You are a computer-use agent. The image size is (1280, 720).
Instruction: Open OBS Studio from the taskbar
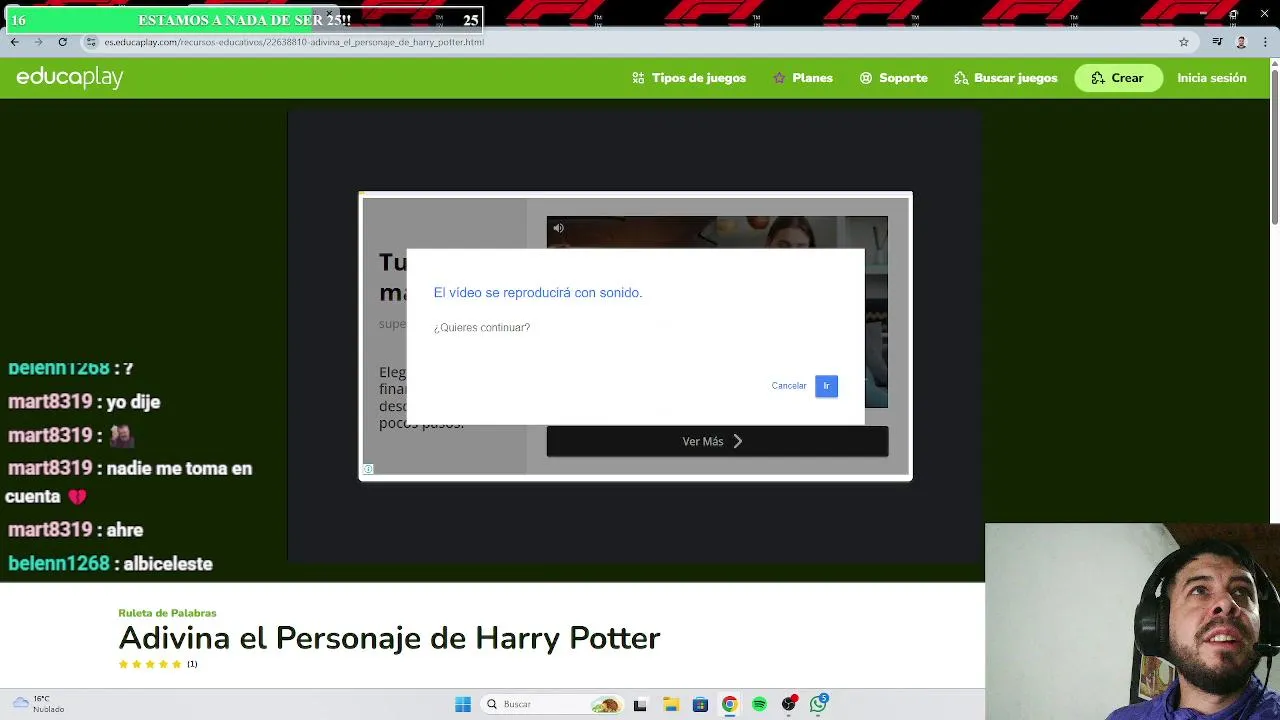pyautogui.click(x=789, y=704)
